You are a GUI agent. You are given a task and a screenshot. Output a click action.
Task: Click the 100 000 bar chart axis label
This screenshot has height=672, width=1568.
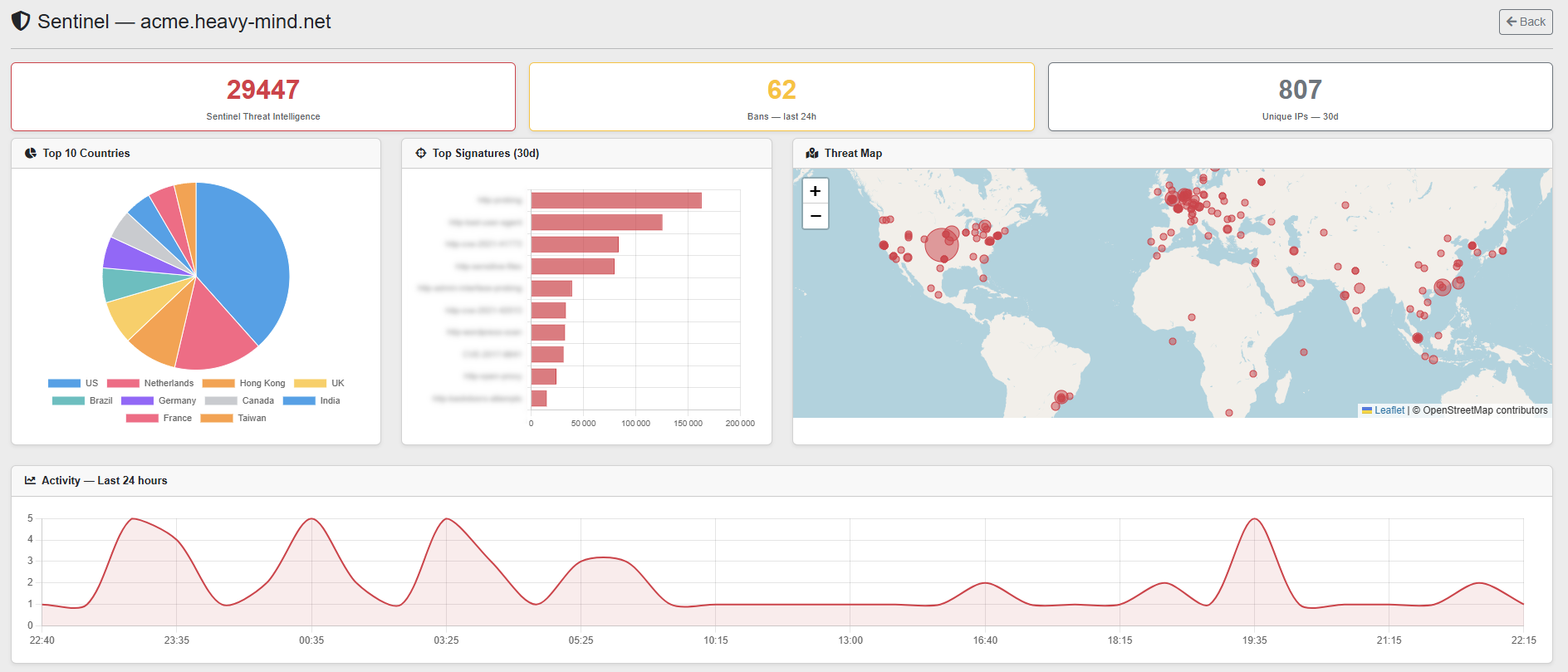(636, 424)
